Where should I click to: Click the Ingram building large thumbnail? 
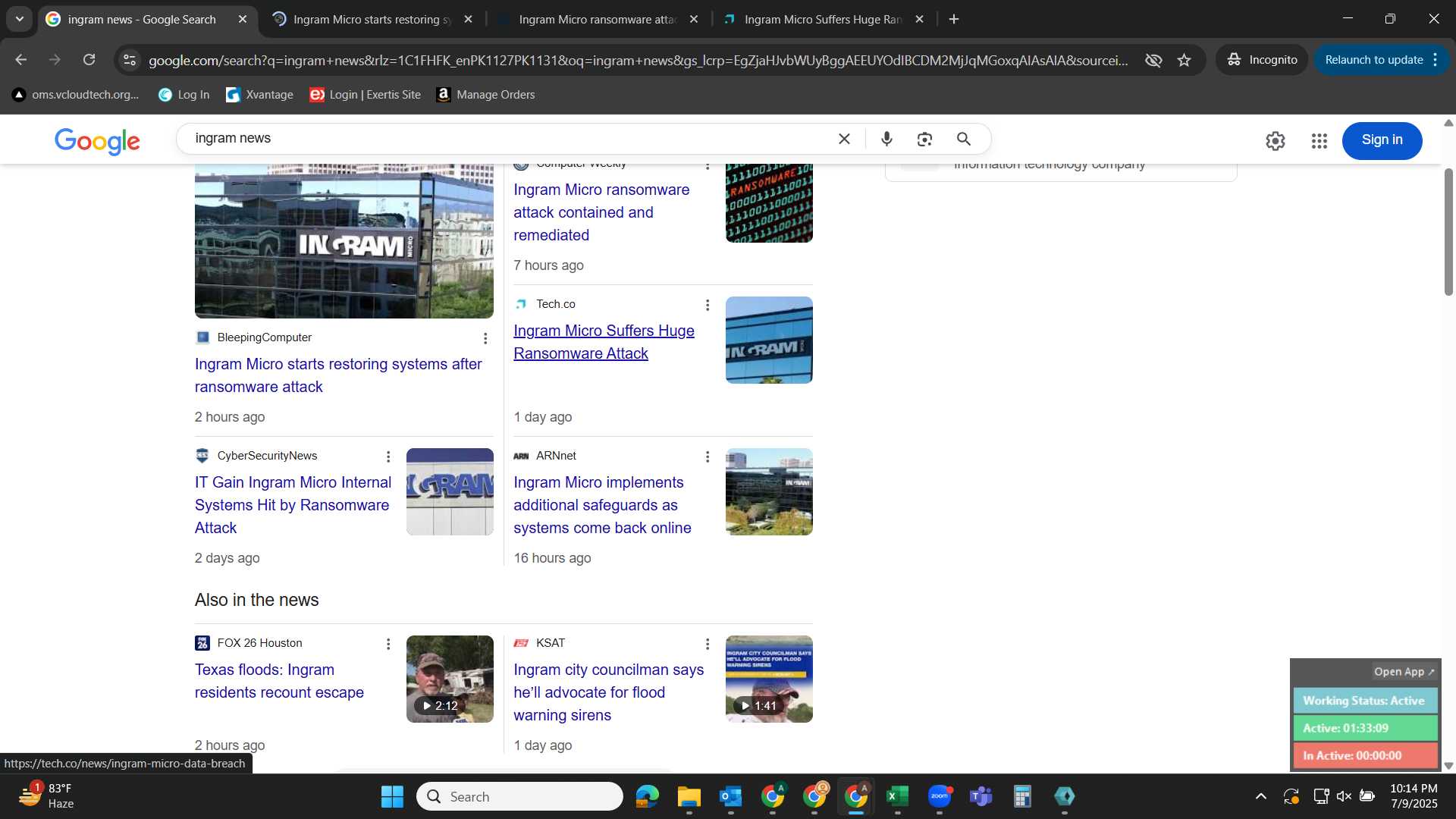(344, 241)
